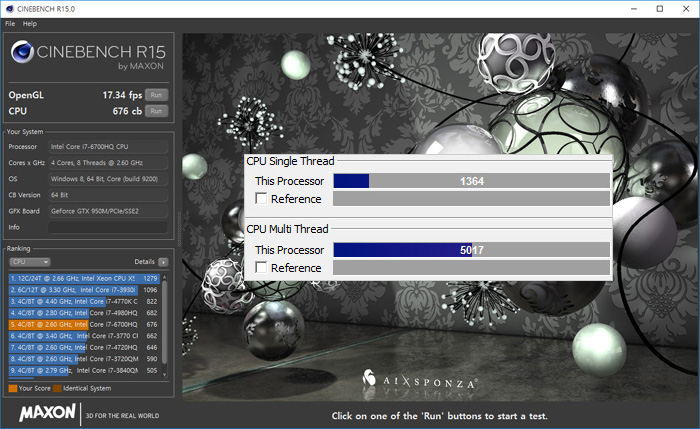Image resolution: width=700 pixels, height=429 pixels.
Task: Maximize the Cinebench window
Action: (x=660, y=9)
